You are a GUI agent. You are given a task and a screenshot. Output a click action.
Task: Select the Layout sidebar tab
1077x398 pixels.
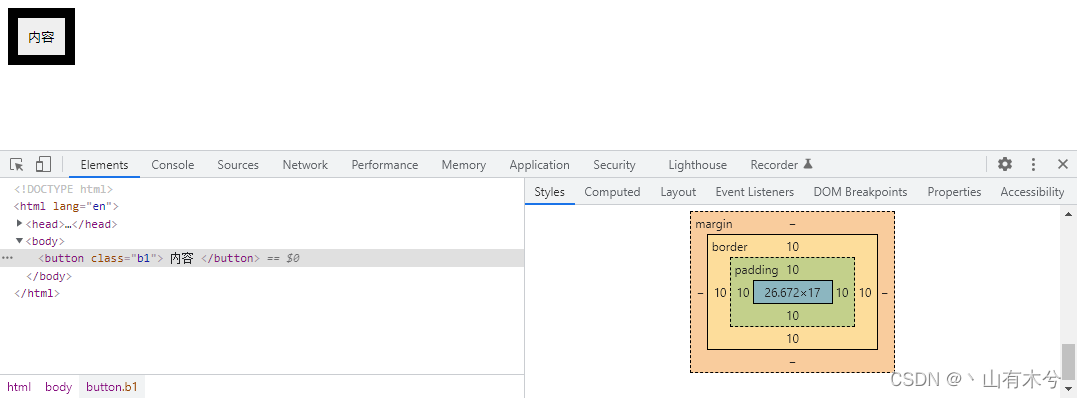(678, 192)
